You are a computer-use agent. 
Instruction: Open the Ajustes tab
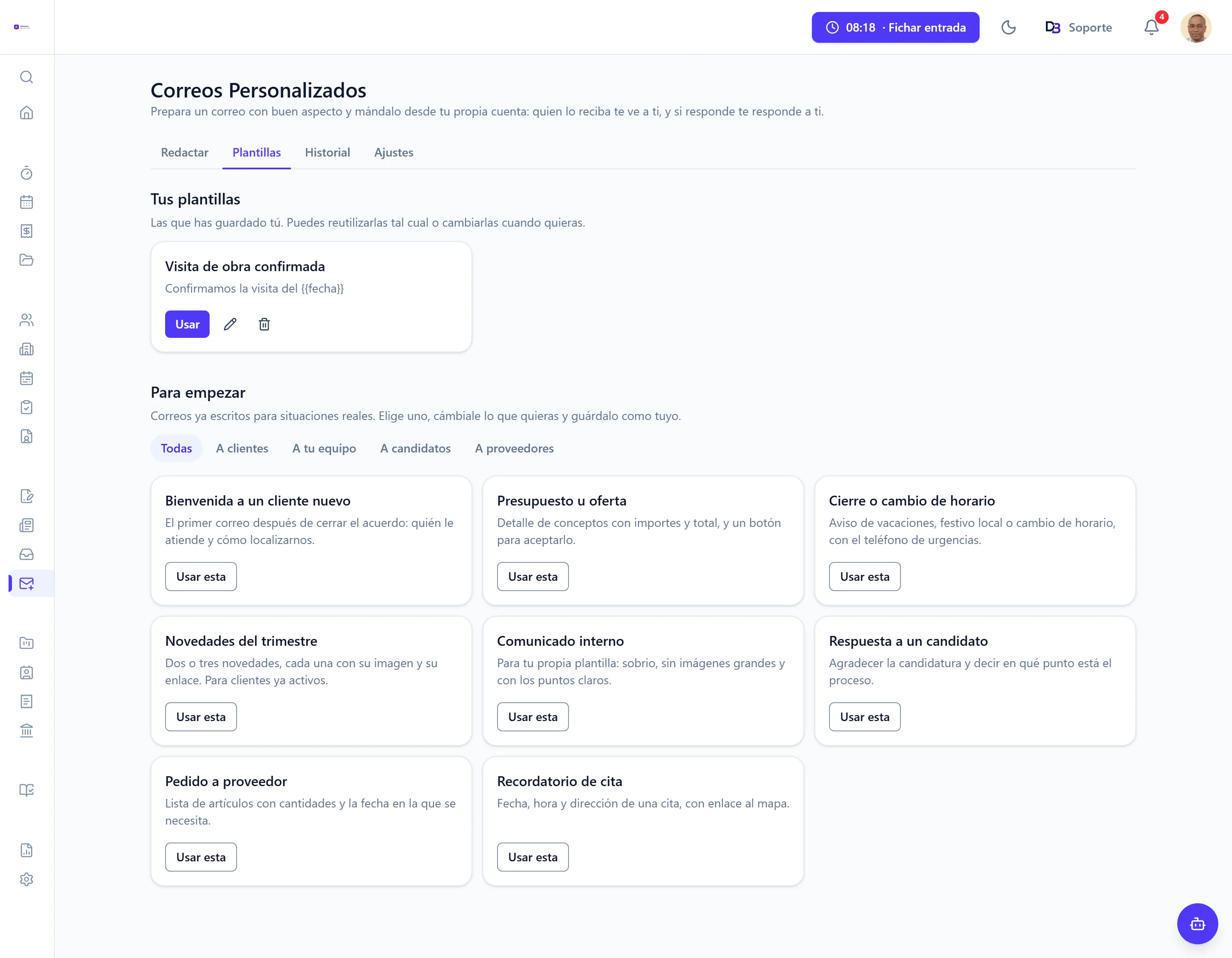(x=394, y=152)
